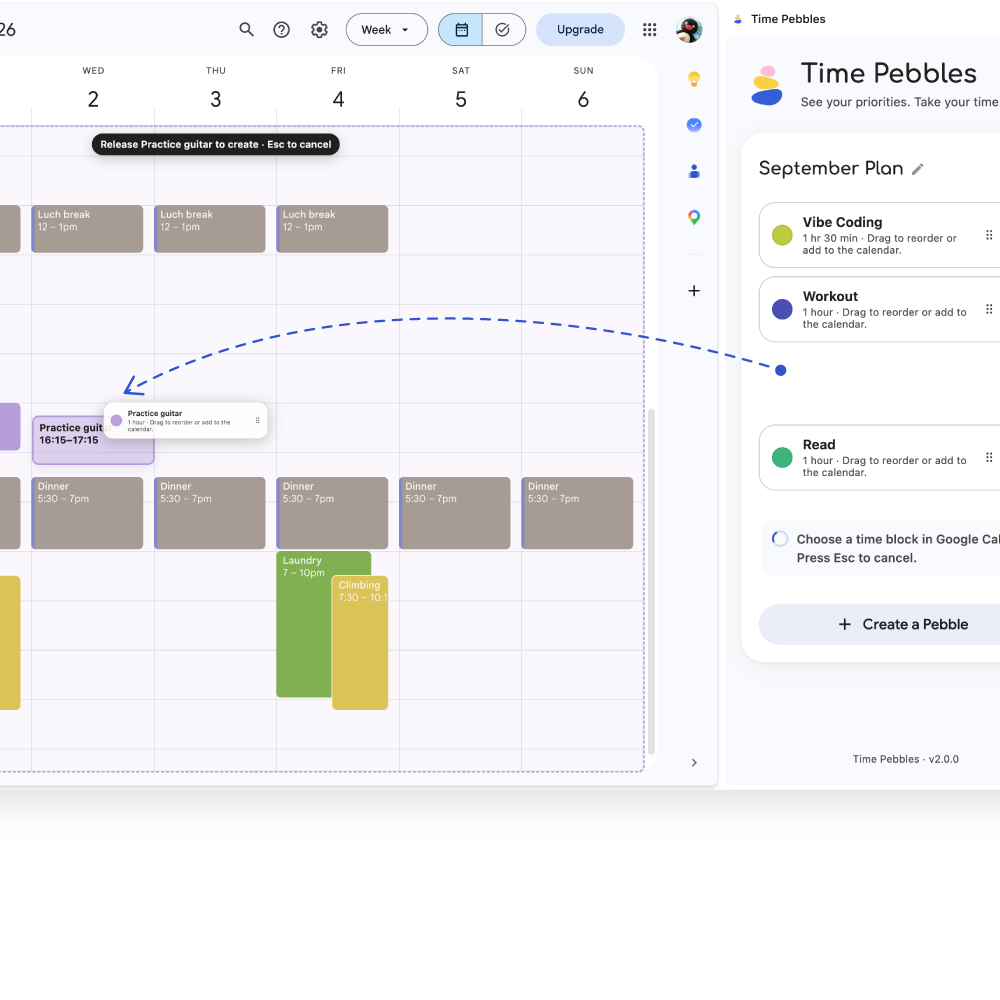The image size is (1000, 1000).
Task: Grab Vibe Coding drag handle
Action: coord(989,235)
